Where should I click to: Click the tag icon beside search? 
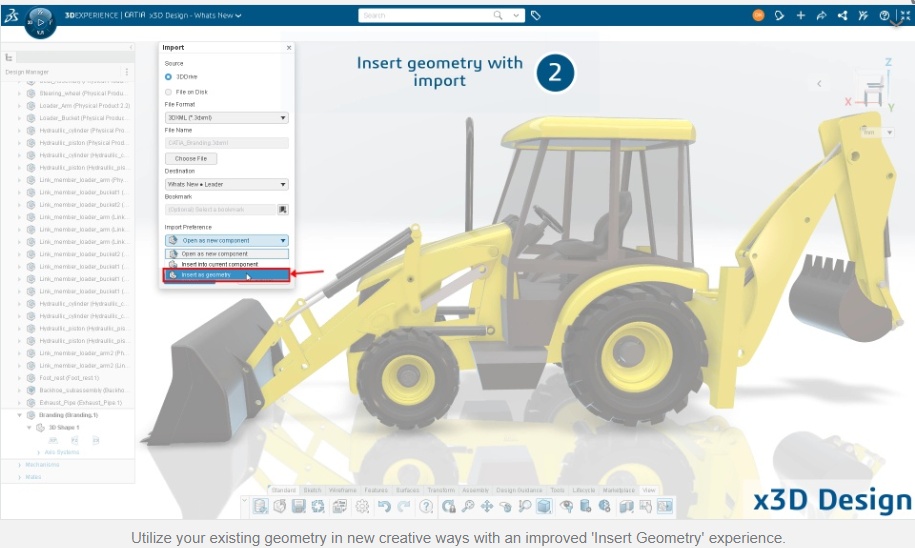tap(536, 16)
